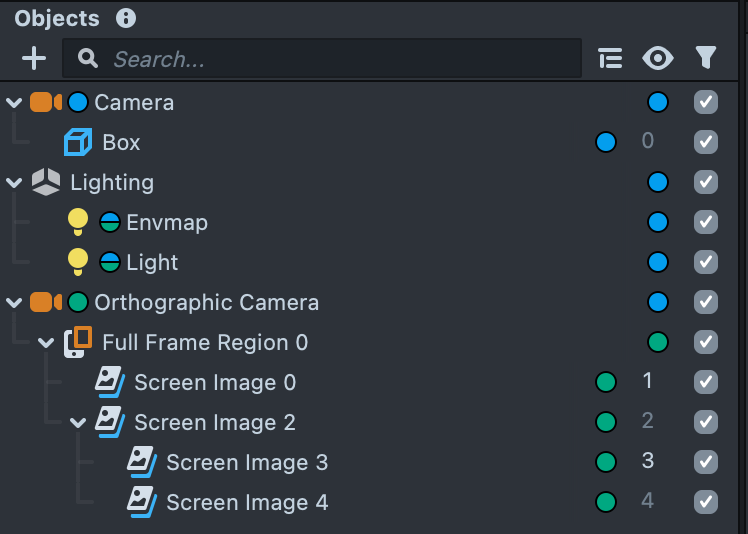Viewport: 748px width, 534px height.
Task: Collapse the Full Frame Region 0 node
Action: pos(46,342)
